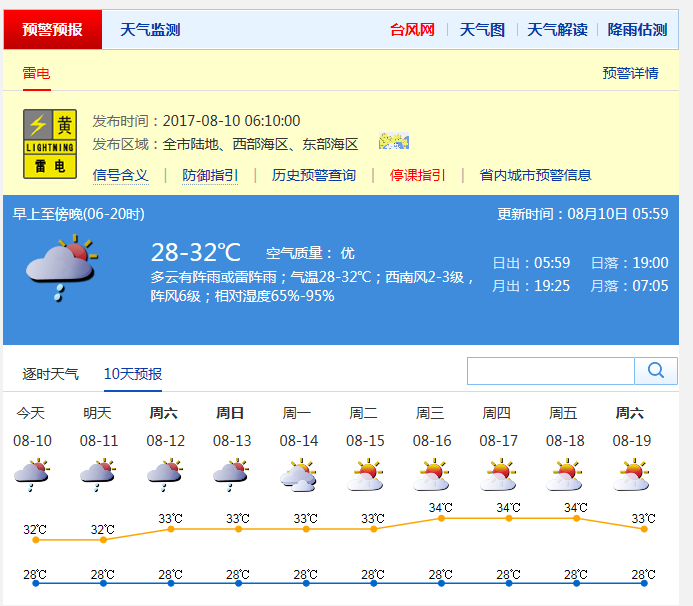This screenshot has width=693, height=606.
Task: Select the 08-12 Saturday forecast weather icon
Action: (x=165, y=475)
